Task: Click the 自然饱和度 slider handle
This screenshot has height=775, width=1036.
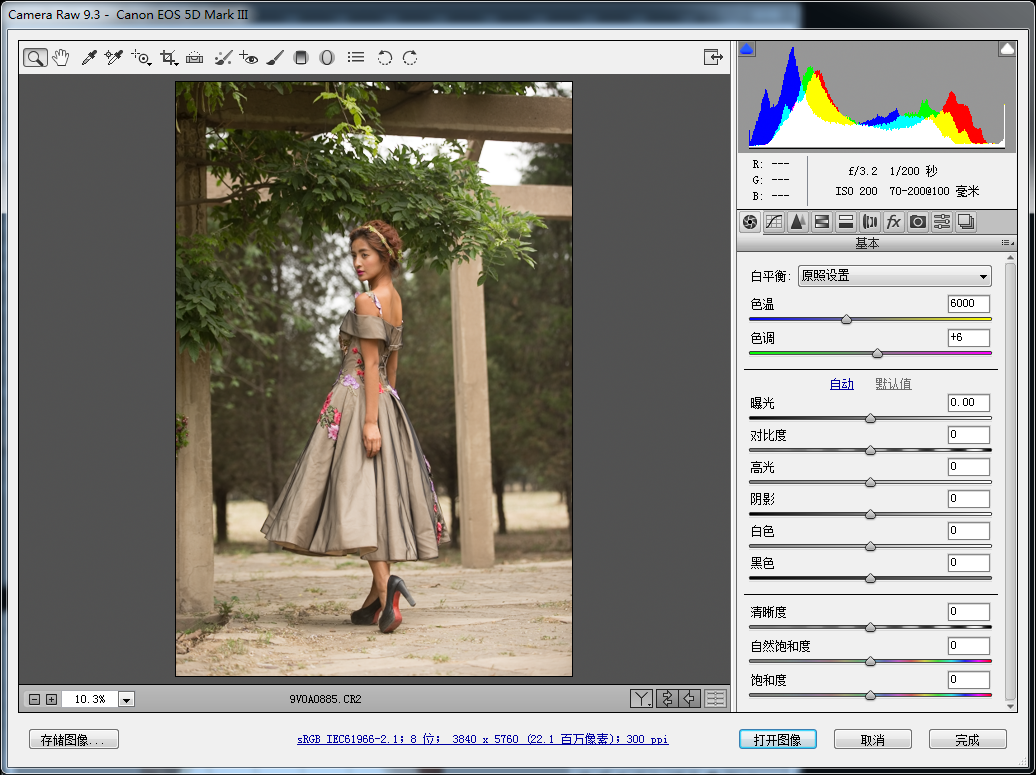Action: point(870,661)
